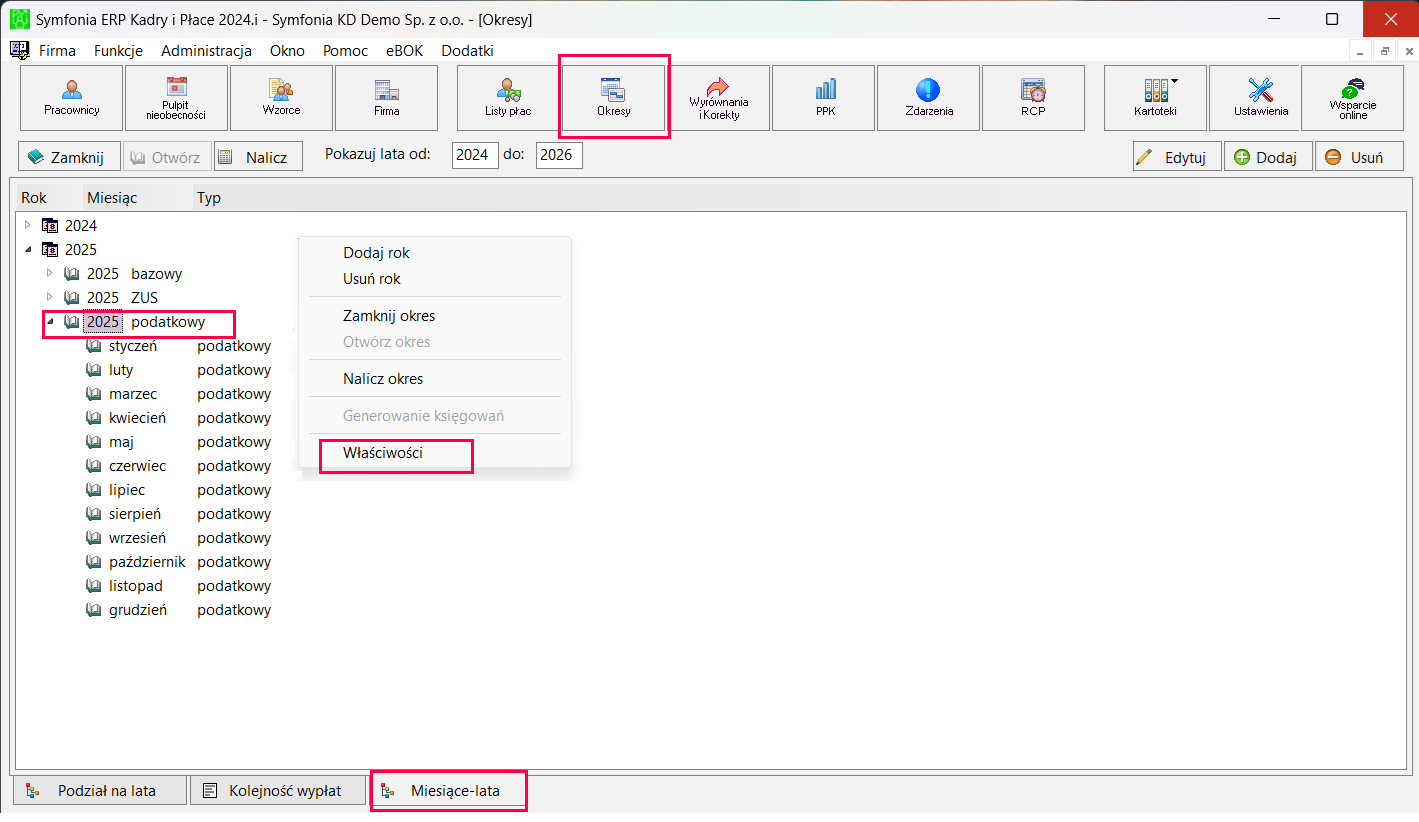
Task: Open the Funkcje menu
Action: point(118,51)
